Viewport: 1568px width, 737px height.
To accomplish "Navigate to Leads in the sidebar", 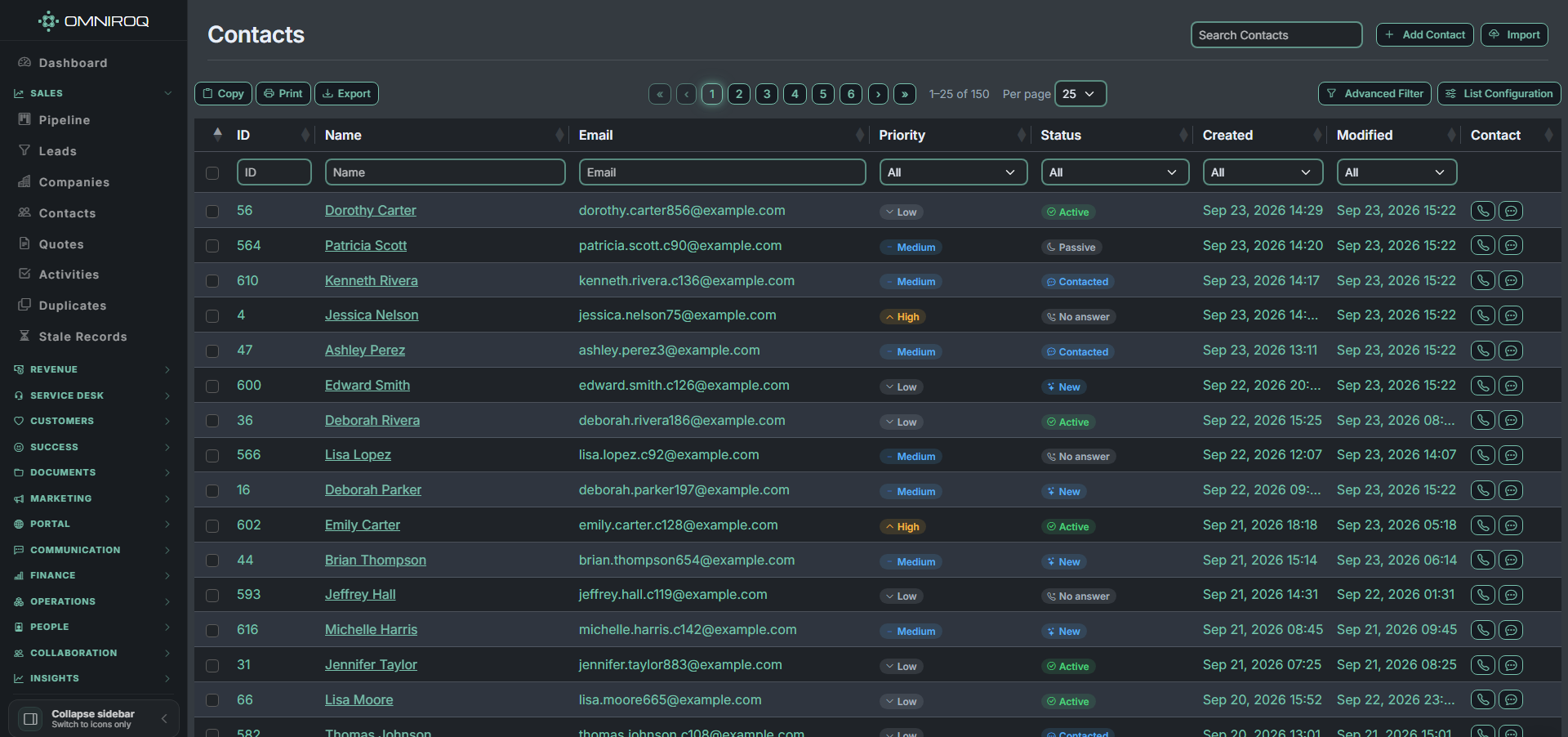I will (x=58, y=151).
